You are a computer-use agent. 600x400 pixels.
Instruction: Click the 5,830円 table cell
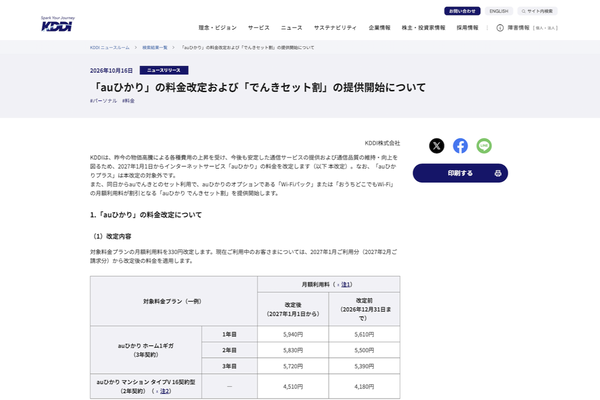293,350
